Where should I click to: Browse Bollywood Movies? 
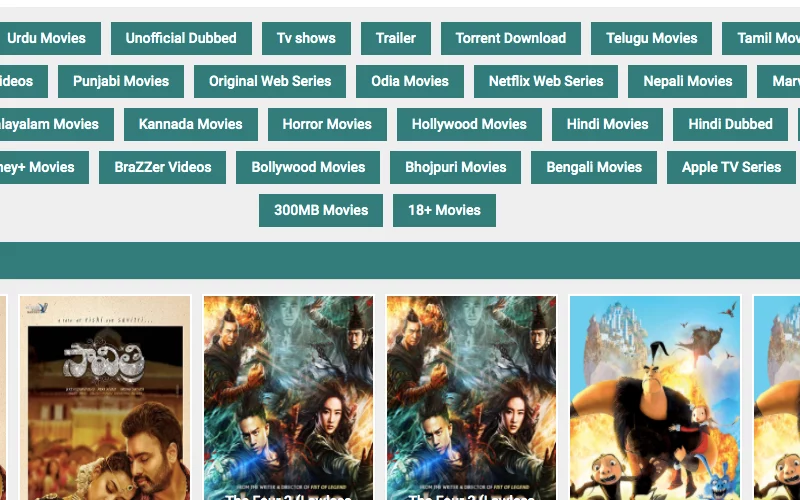pos(308,167)
